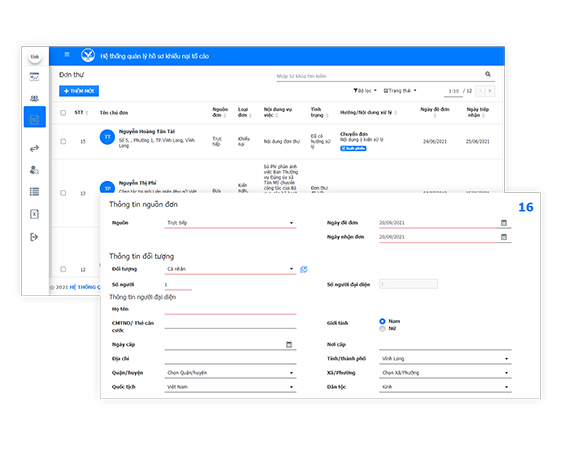Click the logout icon in sidebar
The image size is (570, 458).
(34, 237)
